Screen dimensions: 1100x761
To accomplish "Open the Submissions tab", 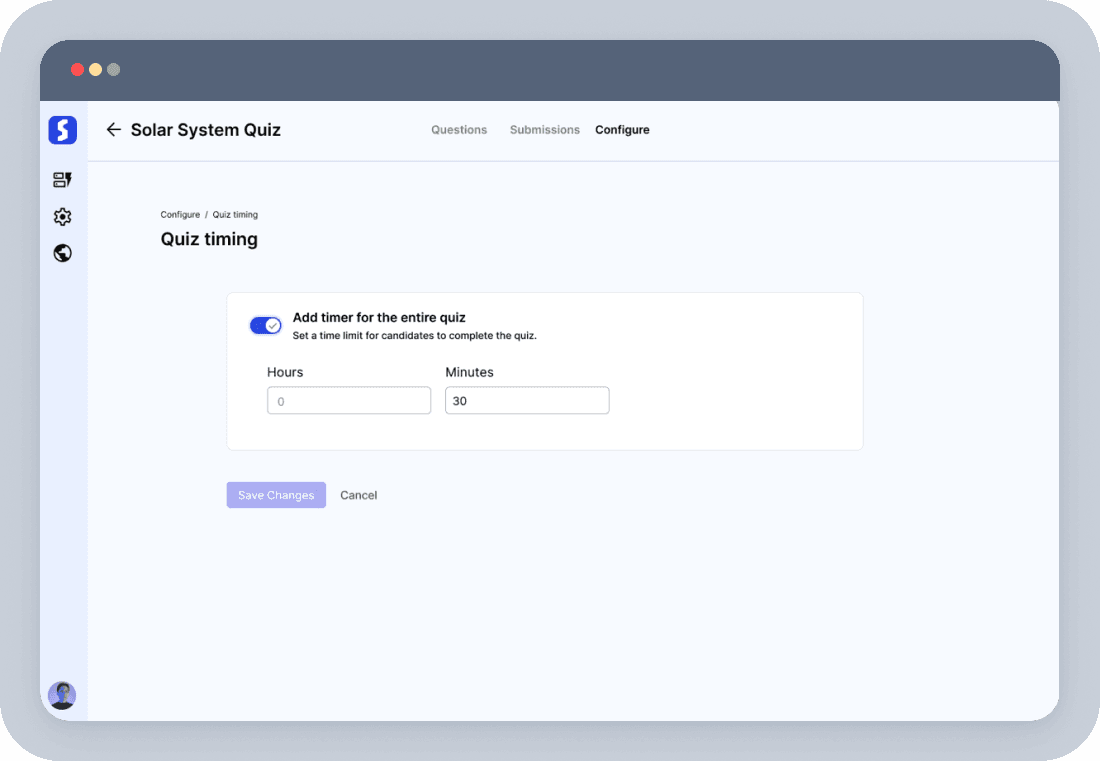I will 544,130.
